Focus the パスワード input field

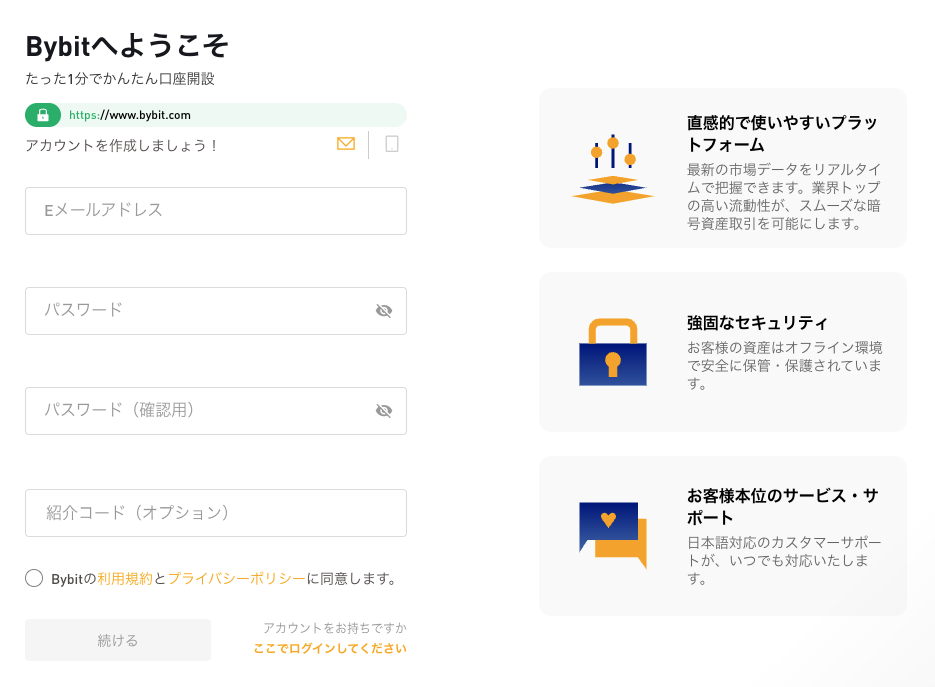pos(216,311)
